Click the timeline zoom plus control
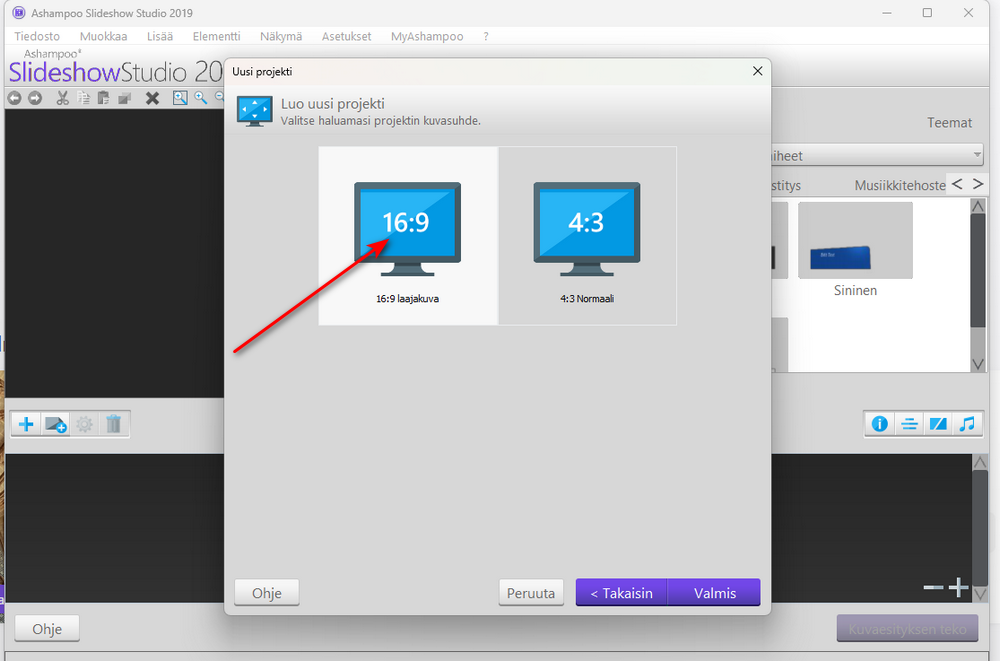 tap(959, 587)
